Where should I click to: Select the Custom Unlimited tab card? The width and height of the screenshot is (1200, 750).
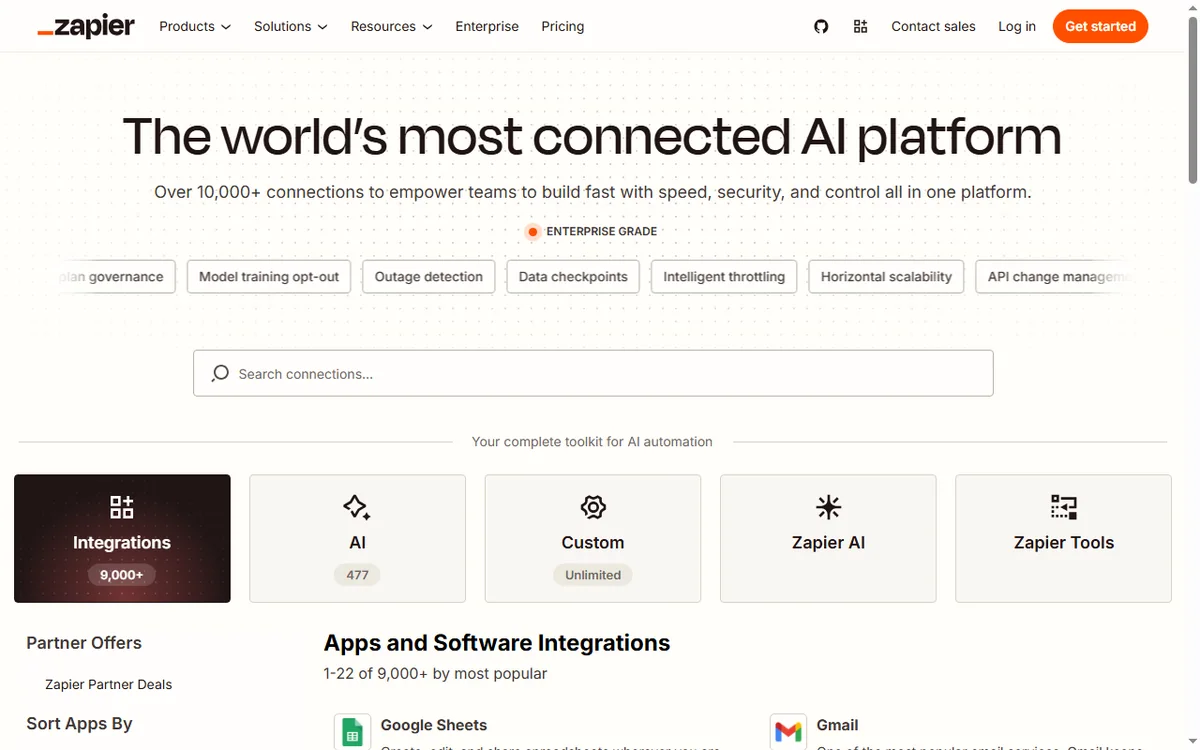click(x=593, y=538)
